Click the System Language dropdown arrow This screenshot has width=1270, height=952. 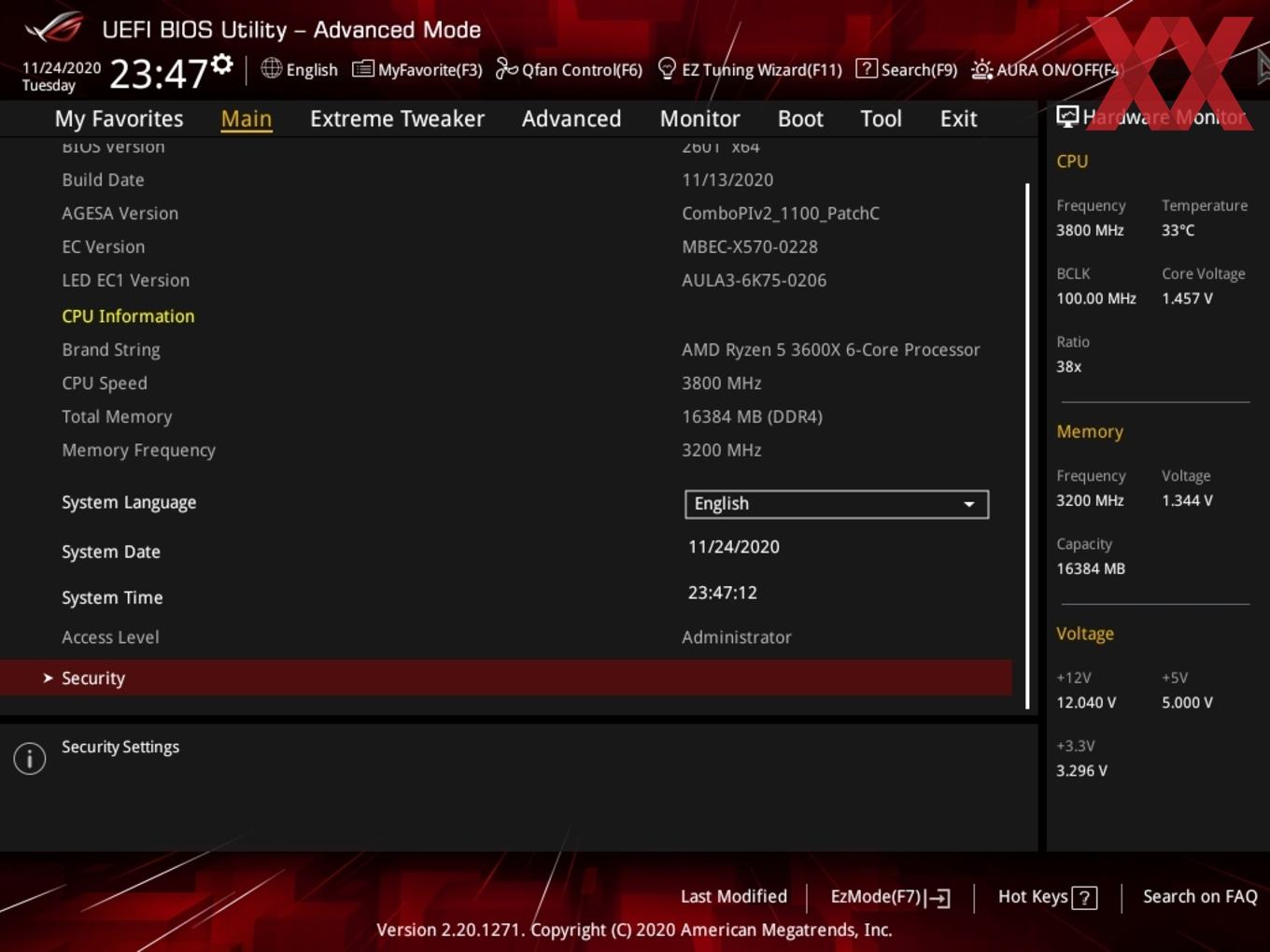pyautogui.click(x=969, y=504)
